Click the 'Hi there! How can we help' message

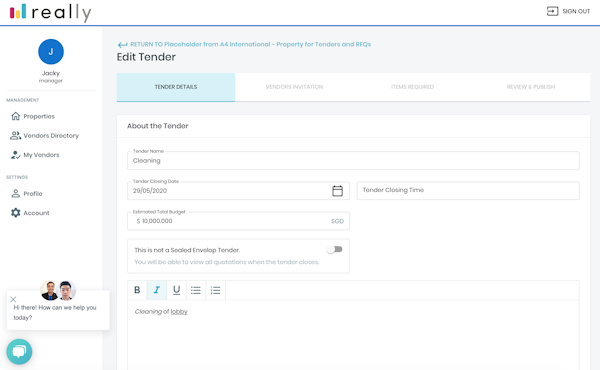(x=55, y=313)
